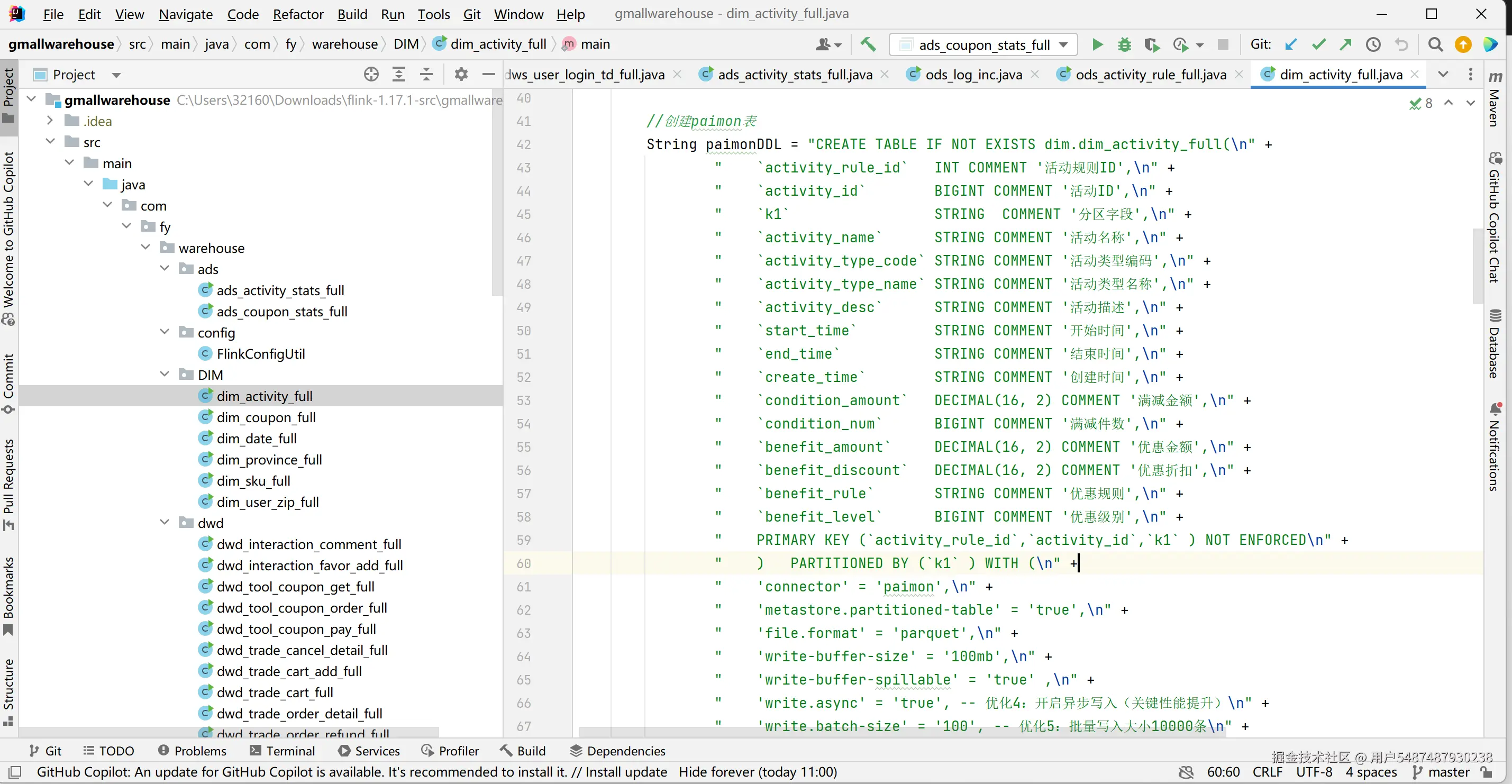Click Search Everywhere magnifier icon
1512x784 pixels.
tap(1435, 44)
